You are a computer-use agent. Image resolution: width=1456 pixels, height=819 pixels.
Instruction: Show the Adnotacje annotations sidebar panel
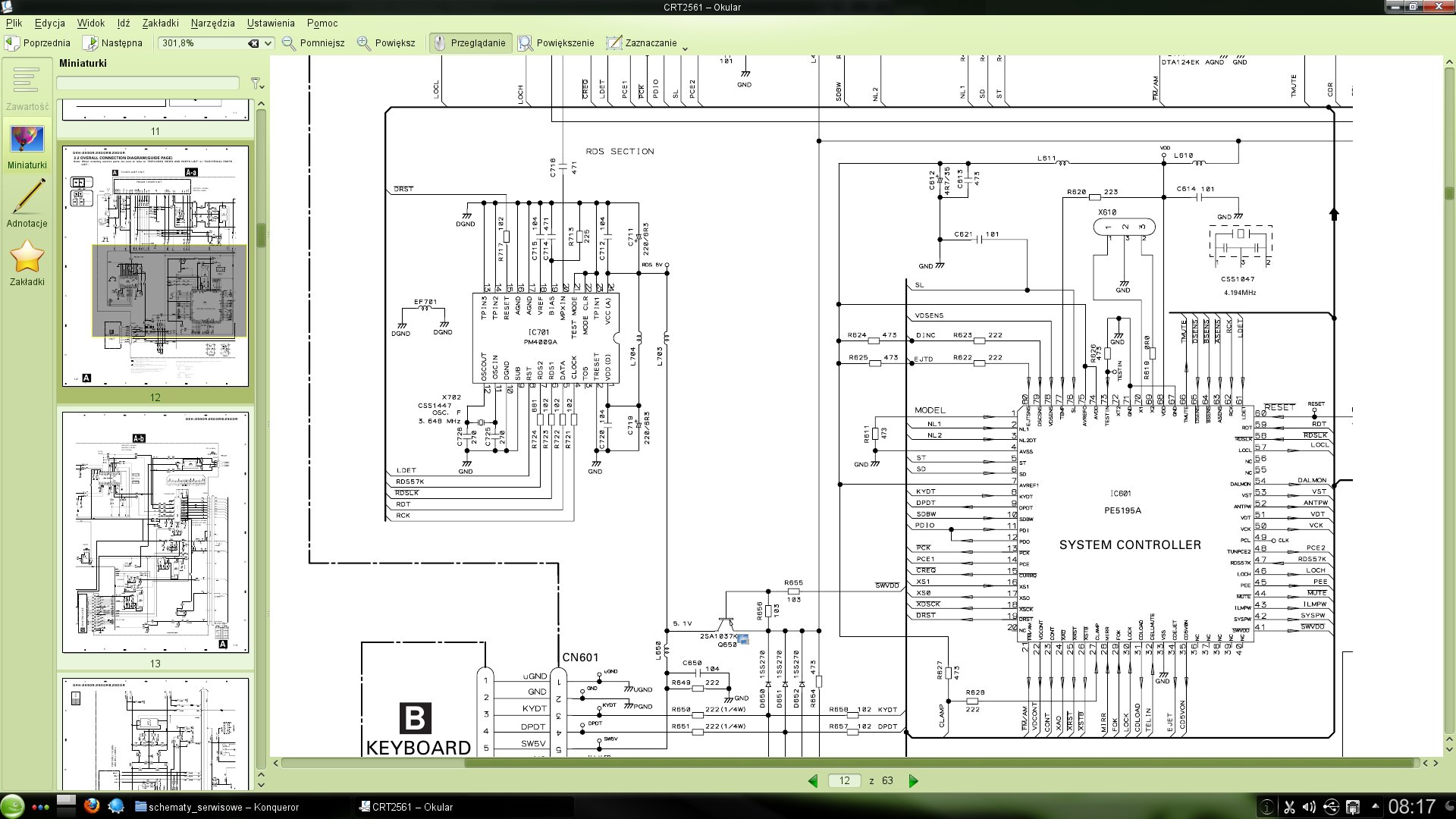pyautogui.click(x=27, y=204)
